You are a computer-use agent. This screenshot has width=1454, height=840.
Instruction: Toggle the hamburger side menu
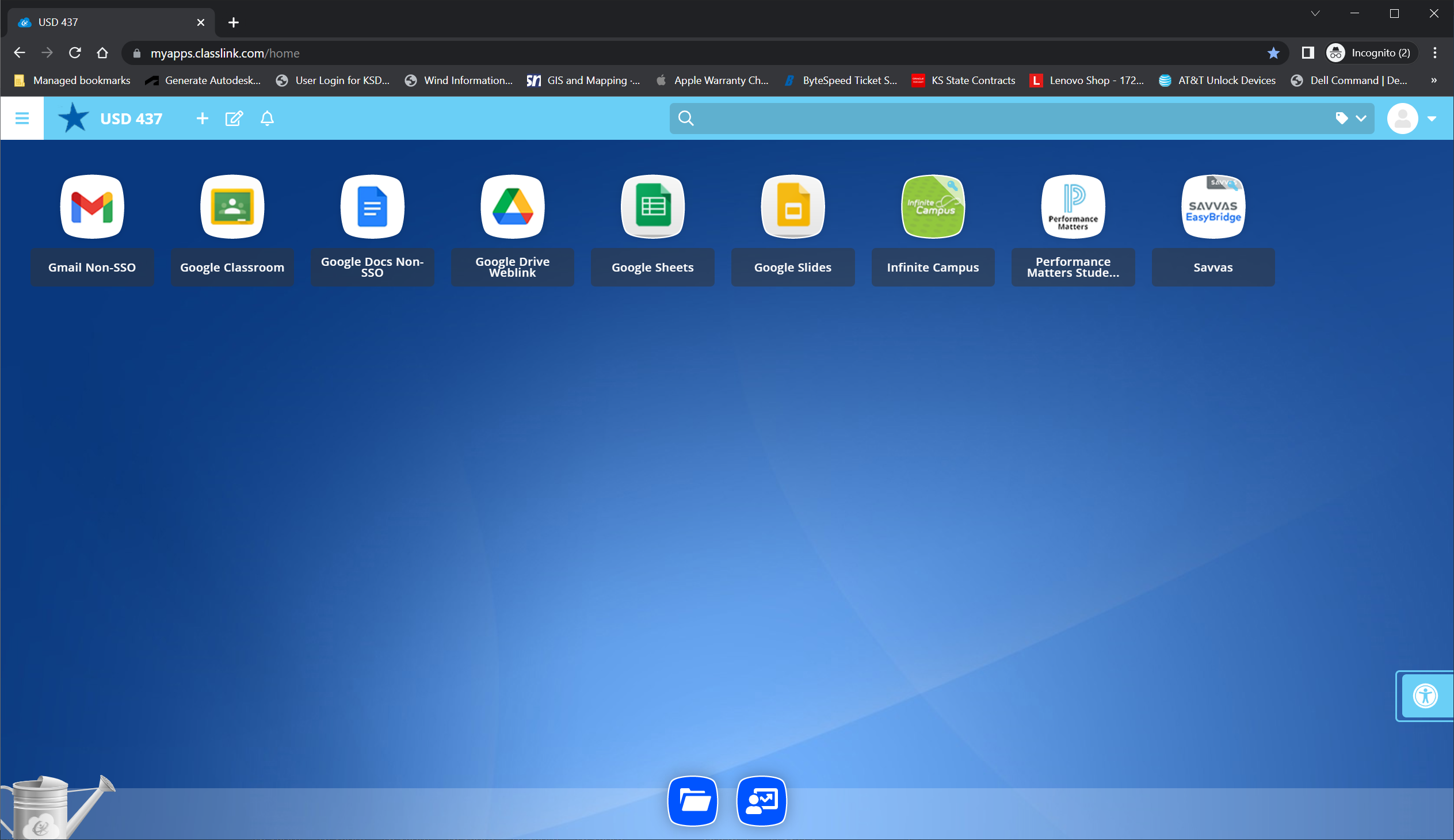(x=22, y=119)
